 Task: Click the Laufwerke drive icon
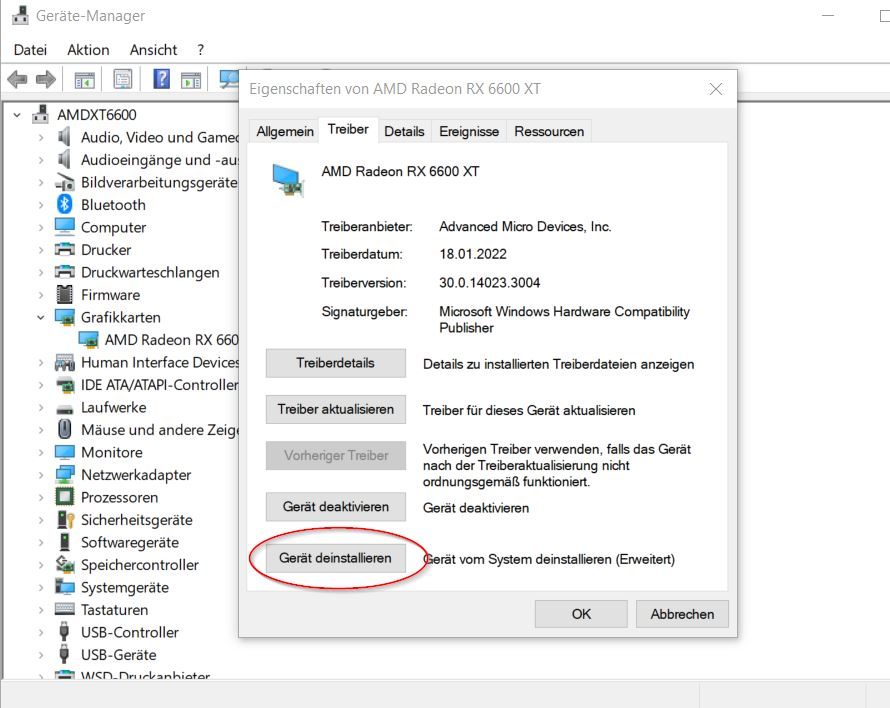click(65, 409)
